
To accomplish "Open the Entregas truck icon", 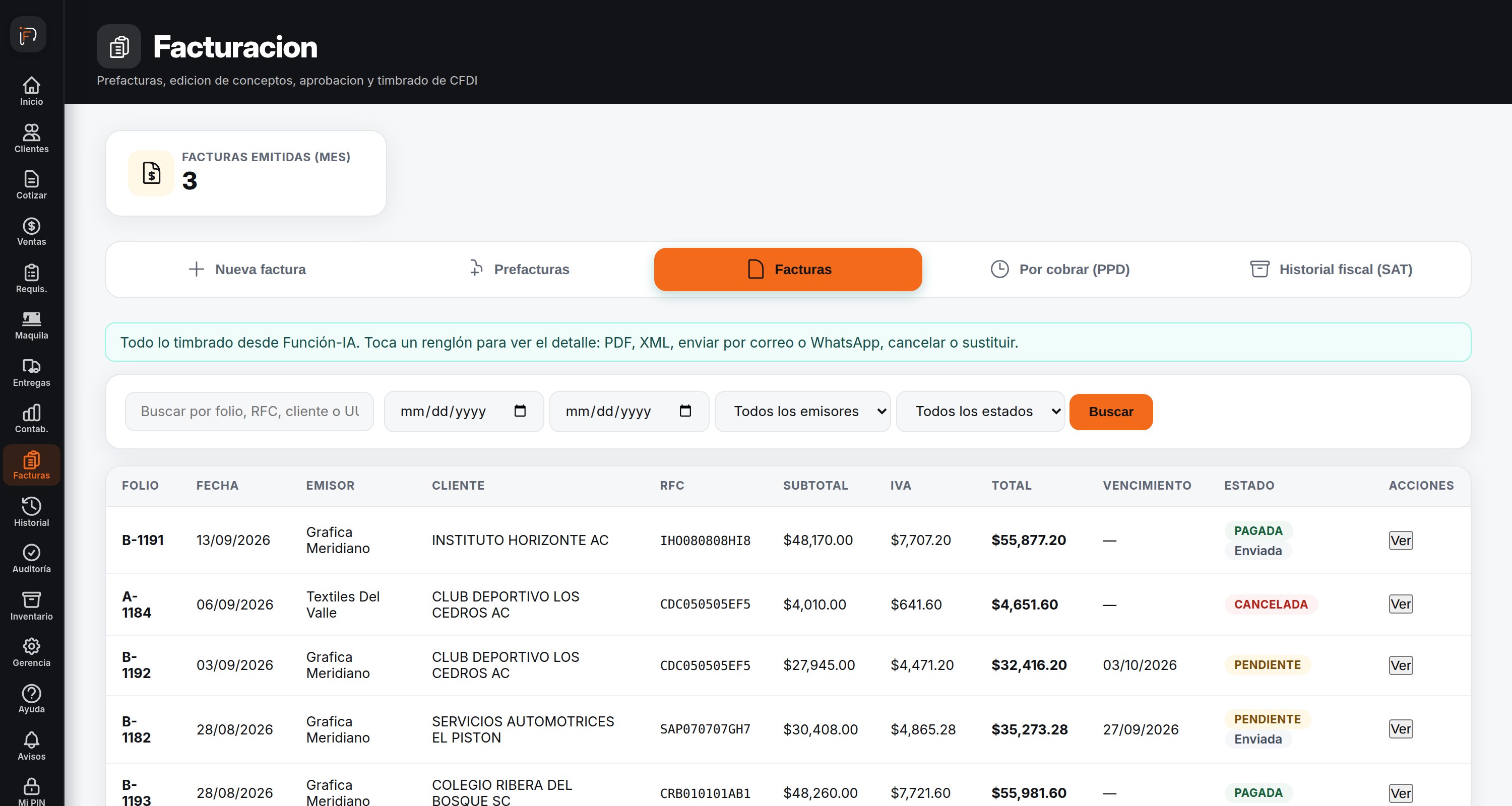I will [31, 367].
